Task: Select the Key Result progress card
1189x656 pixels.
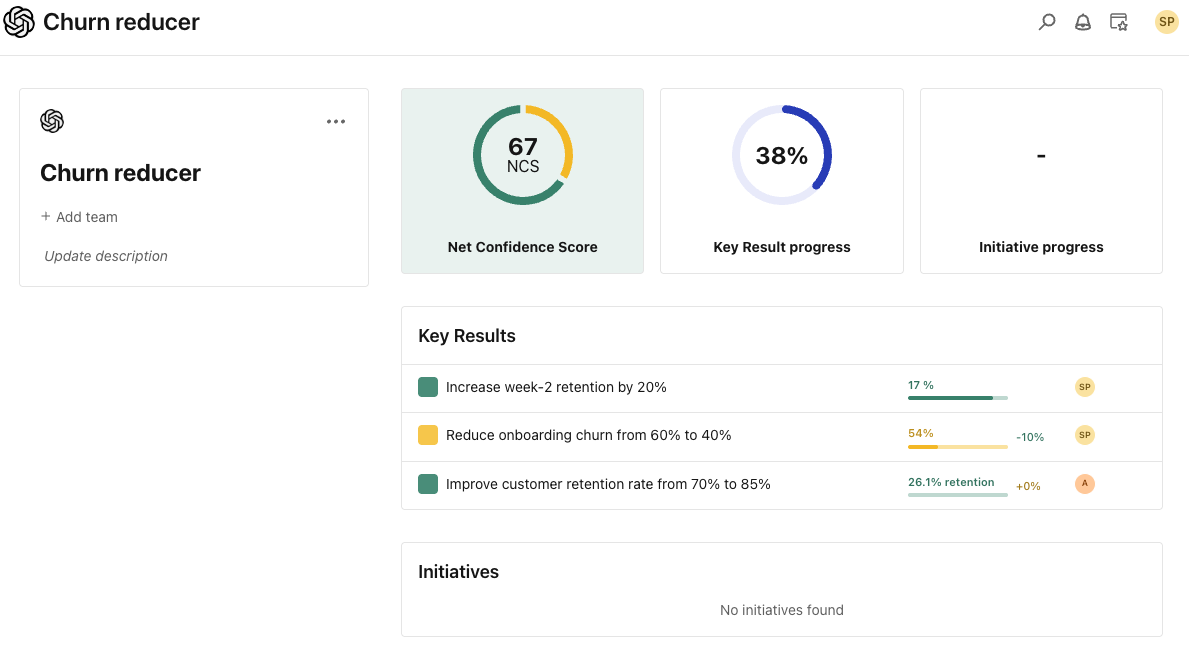Action: click(781, 180)
